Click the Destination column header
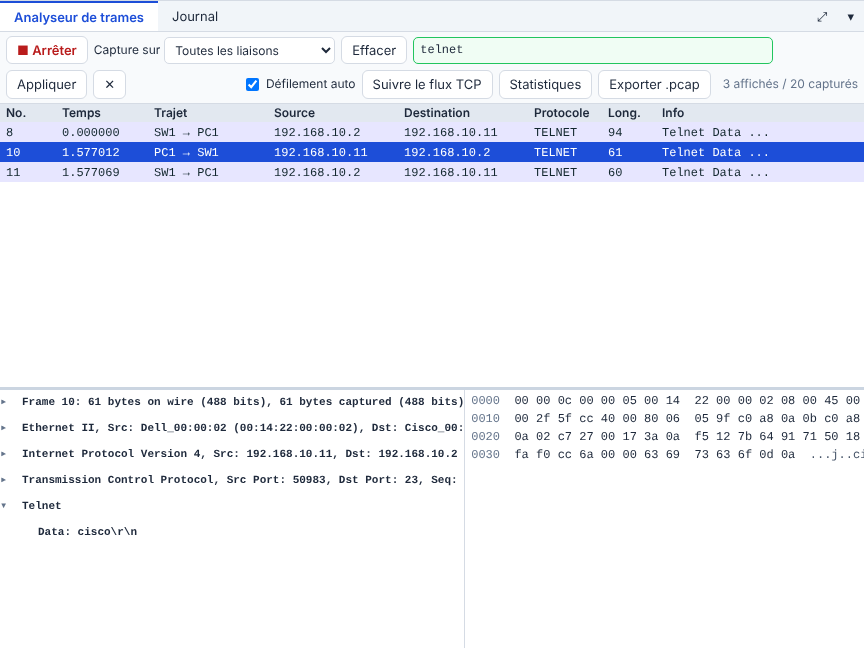The height and width of the screenshot is (648, 864). tap(436, 113)
